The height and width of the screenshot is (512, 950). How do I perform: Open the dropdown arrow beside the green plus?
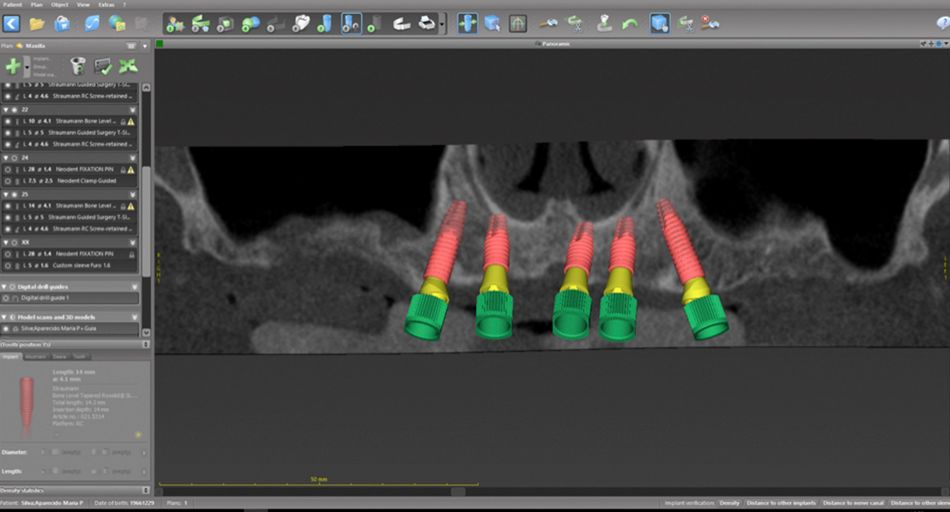click(27, 67)
